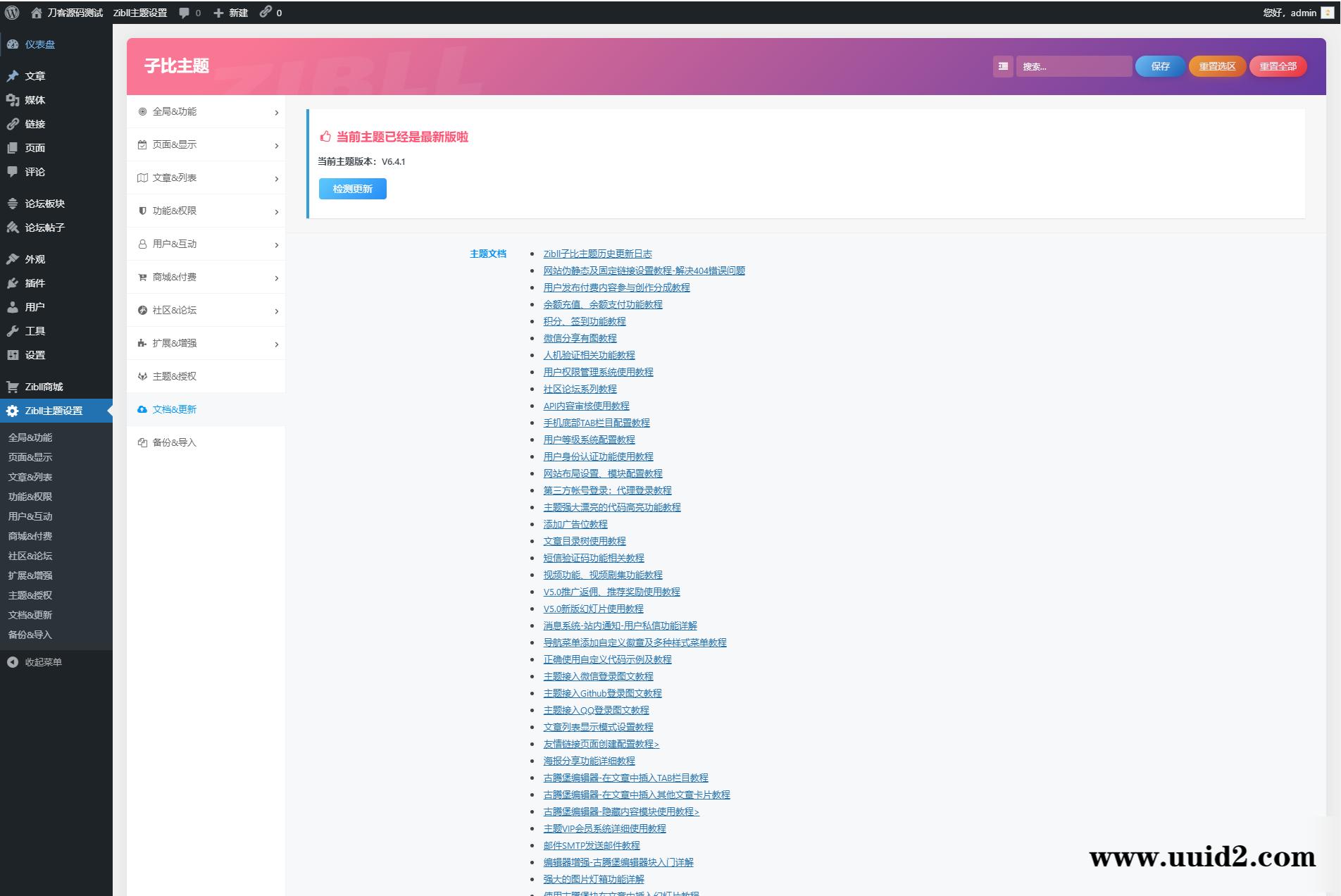Switch to the 文档&更新 tab
This screenshot has height=896, width=1341.
(174, 409)
